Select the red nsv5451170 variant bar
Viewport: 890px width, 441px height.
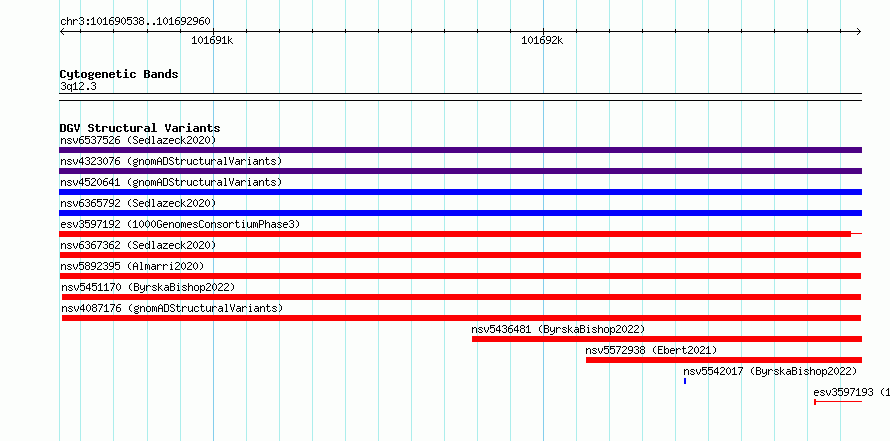(x=461, y=297)
